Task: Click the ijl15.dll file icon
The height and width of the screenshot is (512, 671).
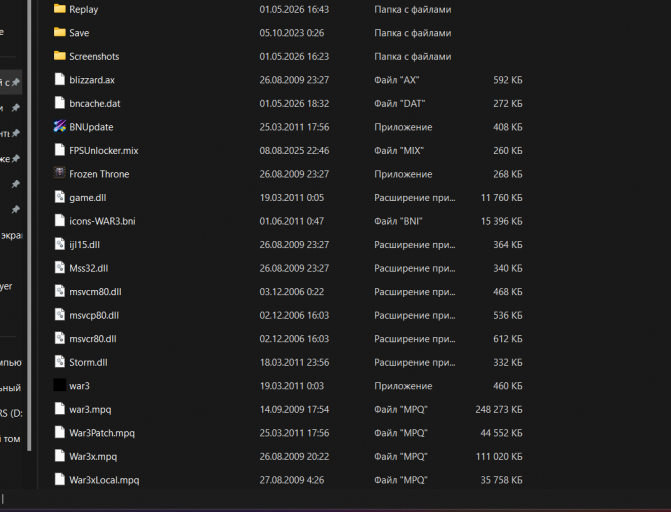Action: click(60, 244)
